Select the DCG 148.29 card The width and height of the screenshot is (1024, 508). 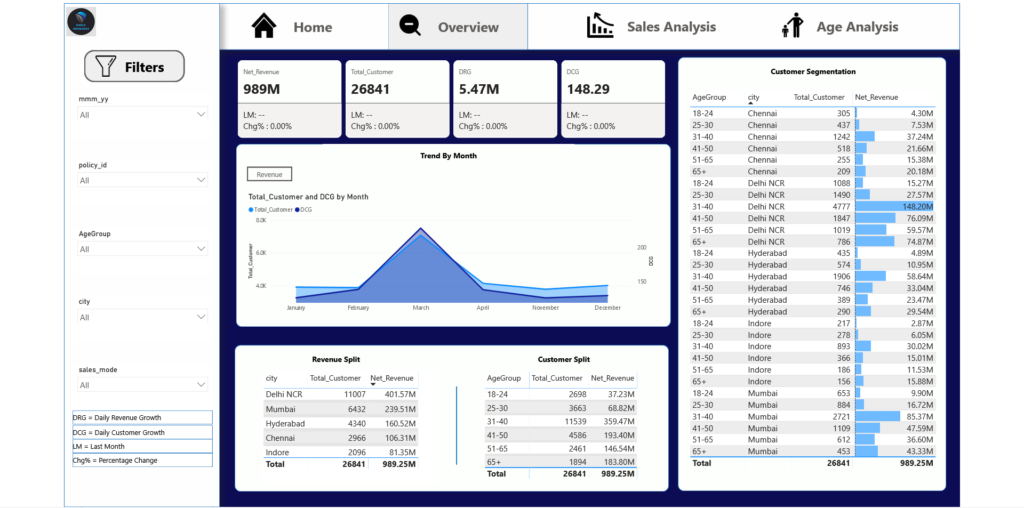click(x=613, y=99)
